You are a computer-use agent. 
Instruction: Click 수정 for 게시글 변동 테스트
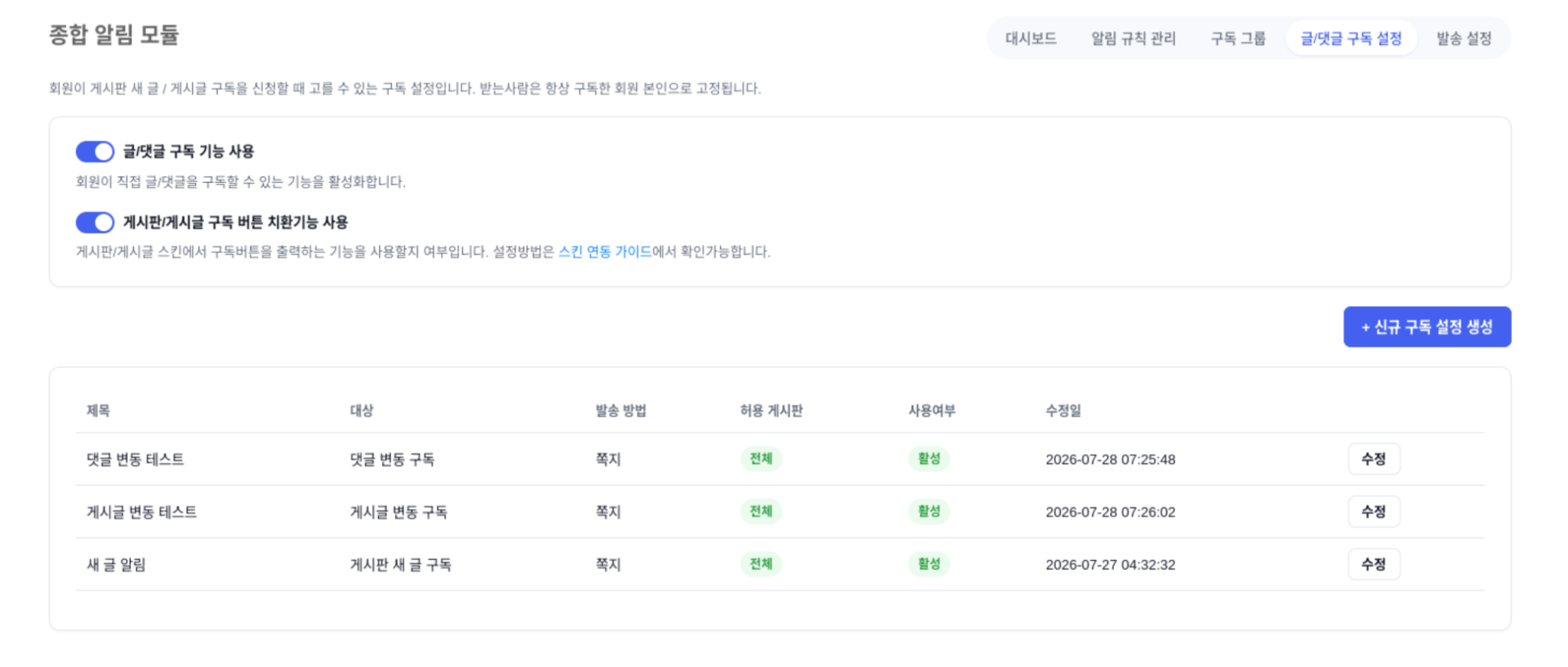tap(1374, 511)
